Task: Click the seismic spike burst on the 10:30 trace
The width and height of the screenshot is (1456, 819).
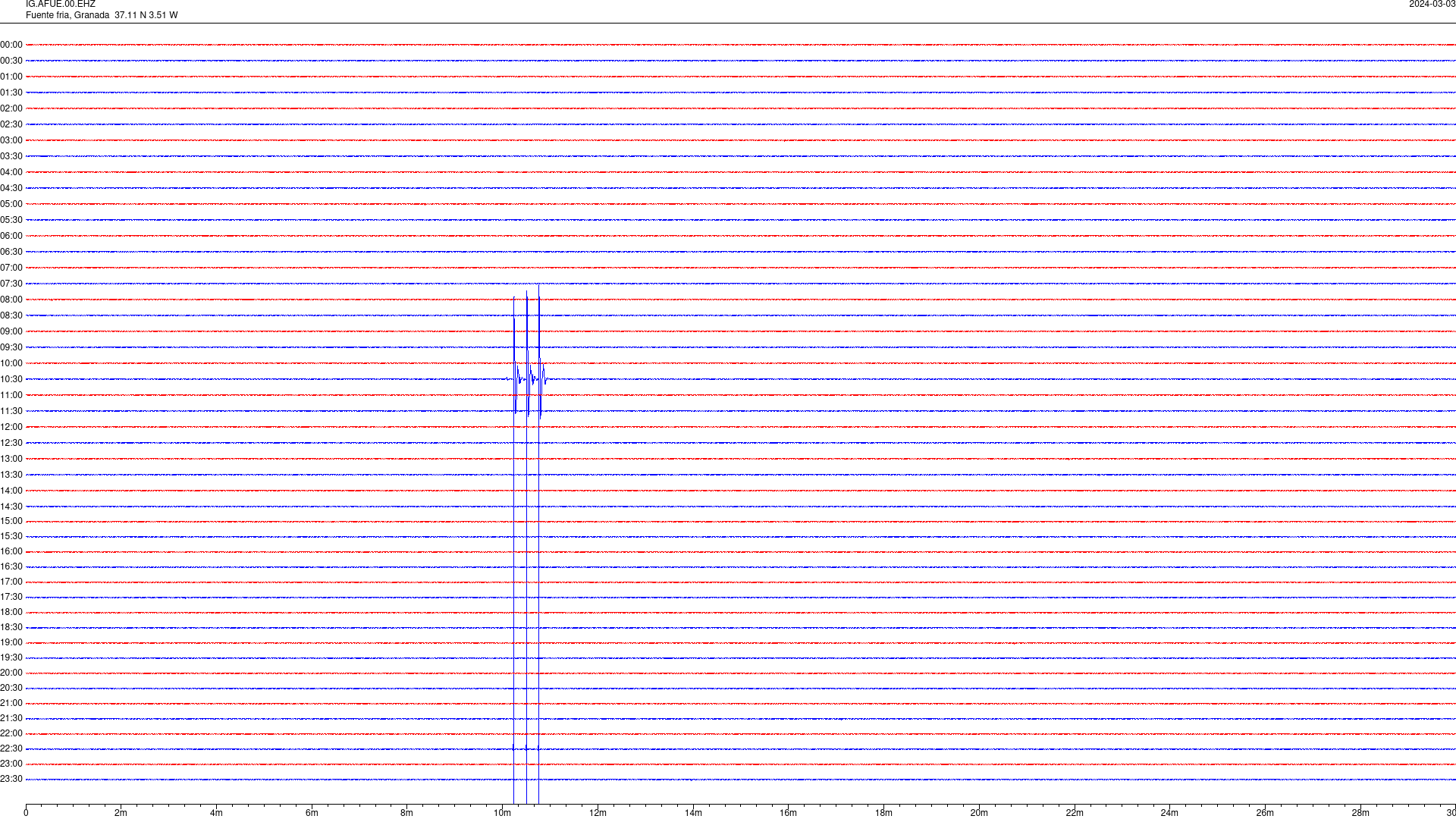Action: click(527, 379)
